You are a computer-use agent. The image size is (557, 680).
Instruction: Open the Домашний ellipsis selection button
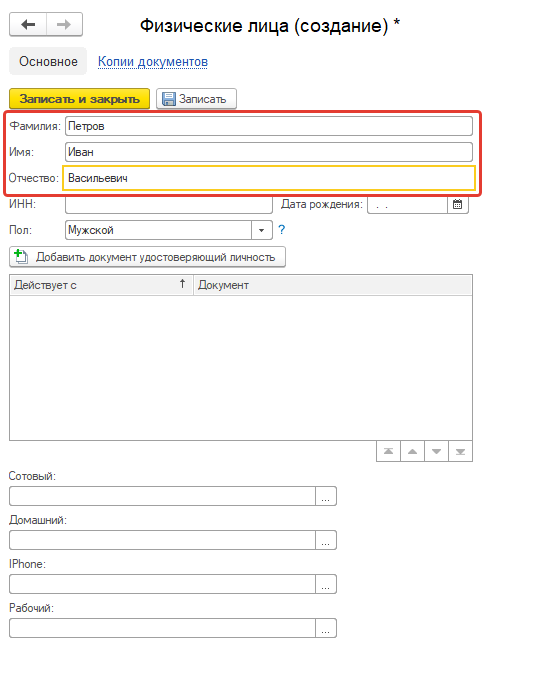tap(326, 540)
